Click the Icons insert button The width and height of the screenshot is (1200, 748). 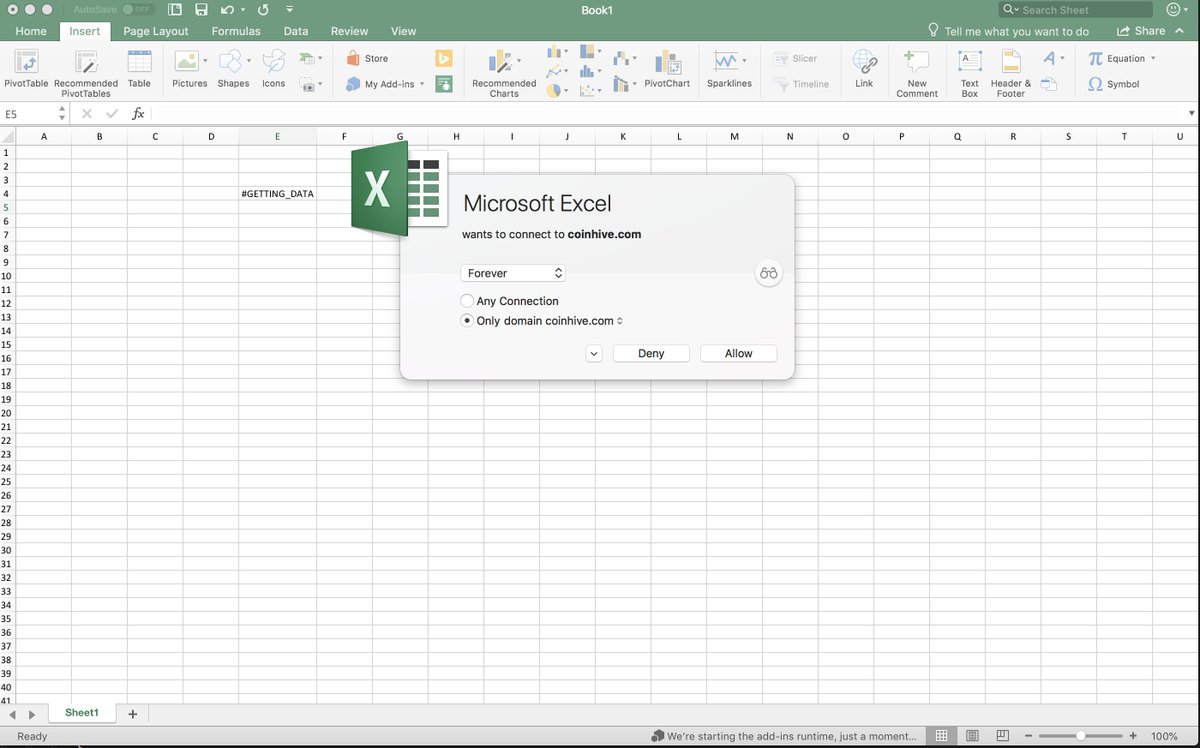pos(273,70)
